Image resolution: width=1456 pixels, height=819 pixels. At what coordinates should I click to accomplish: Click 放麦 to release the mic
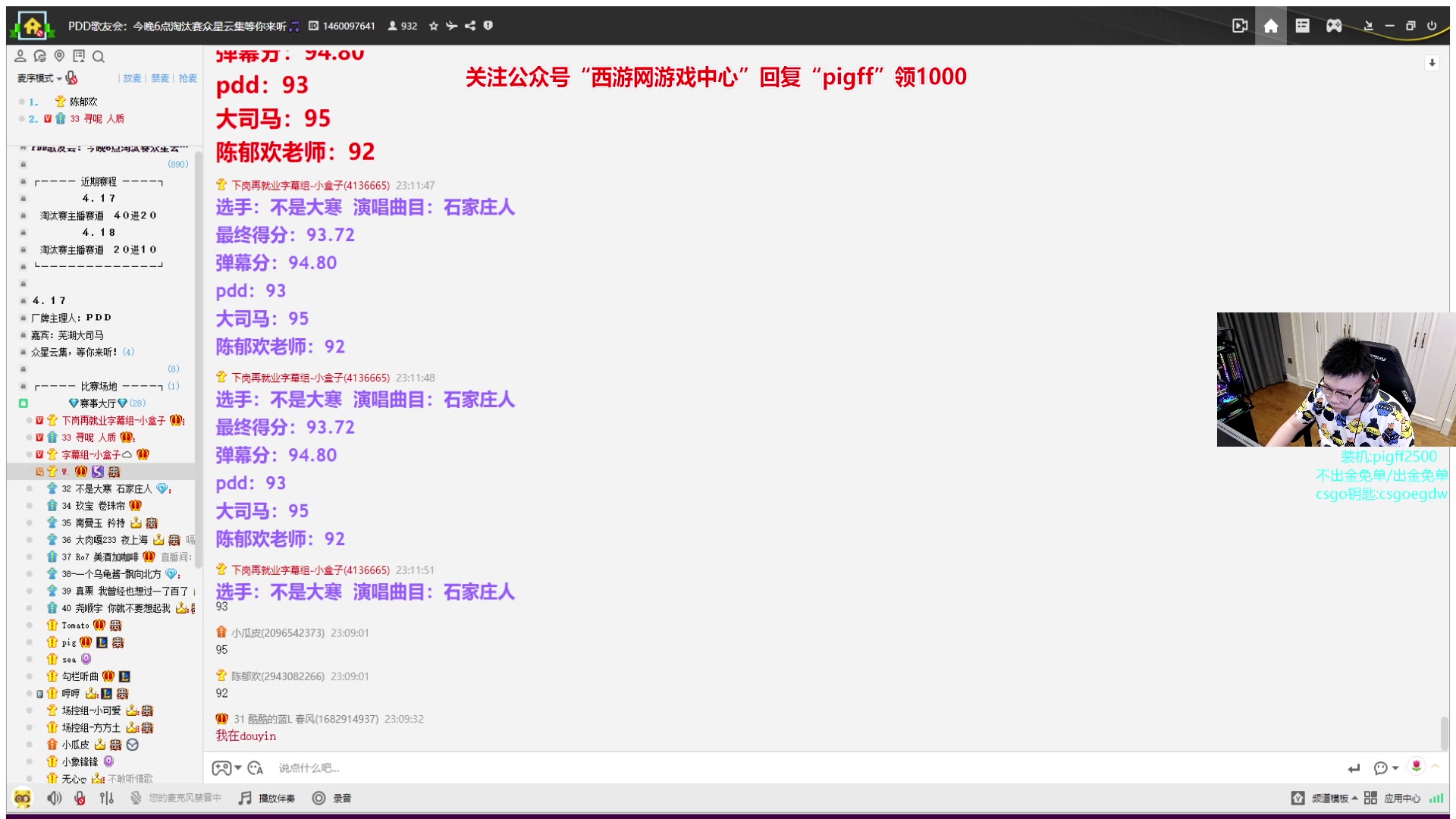click(x=132, y=78)
